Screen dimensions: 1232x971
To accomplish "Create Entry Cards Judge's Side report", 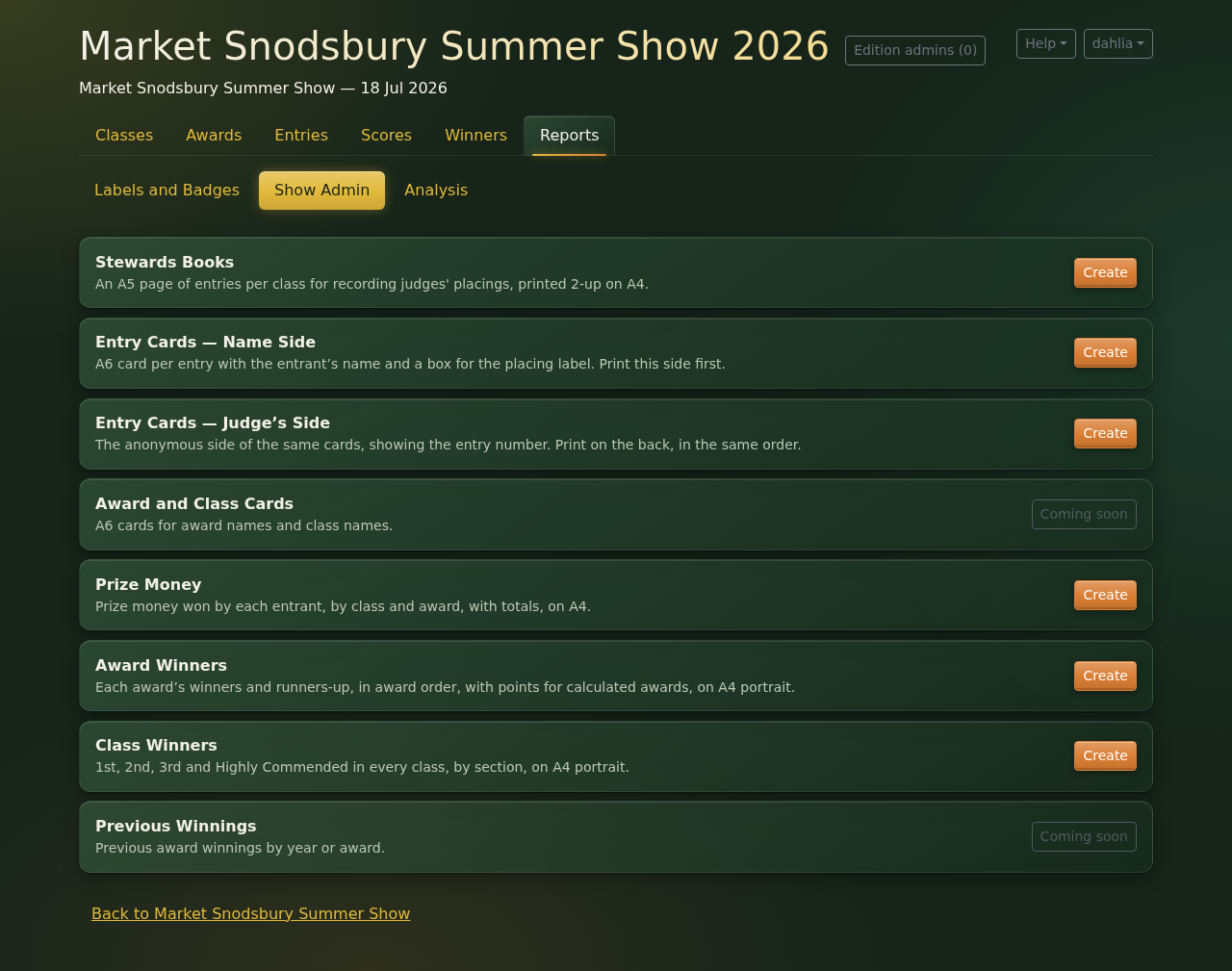I will point(1105,433).
